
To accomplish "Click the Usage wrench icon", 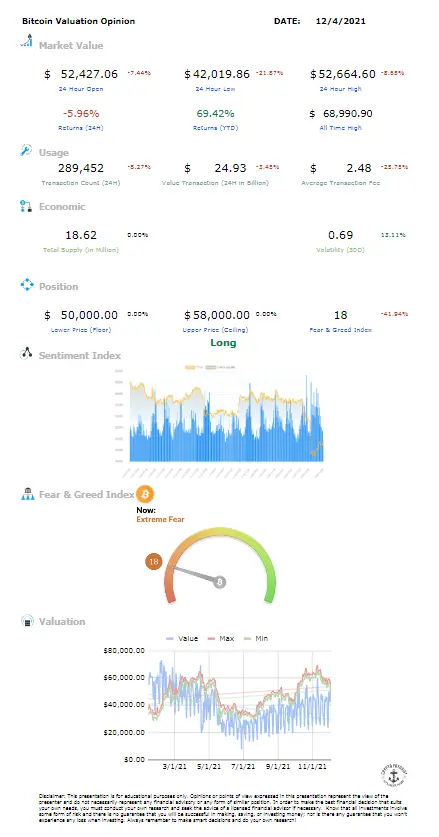I will [x=27, y=151].
